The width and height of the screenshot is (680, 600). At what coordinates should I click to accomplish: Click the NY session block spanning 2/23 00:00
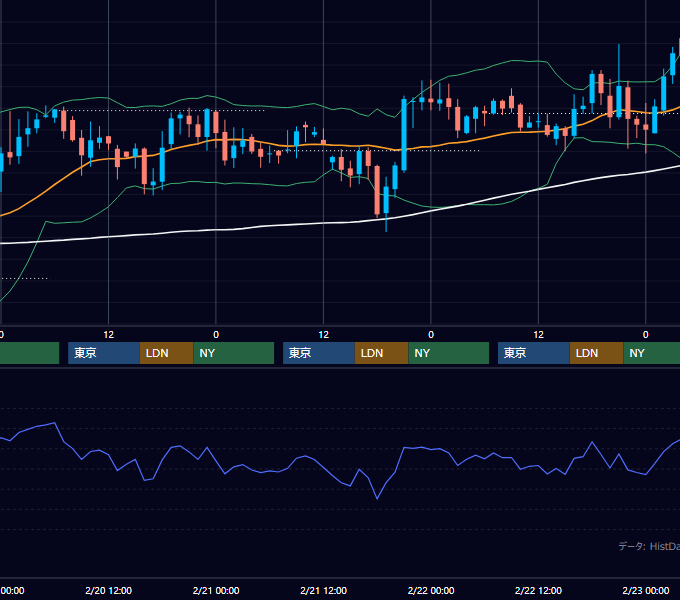(x=652, y=353)
